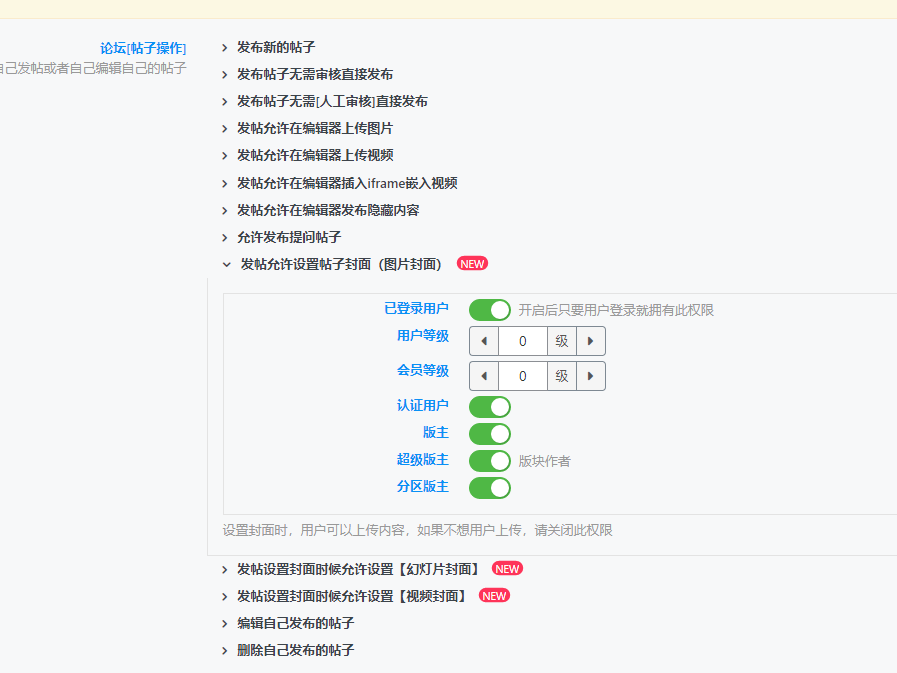The width and height of the screenshot is (897, 673).
Task: Toggle the 分区版主 switch
Action: [489, 487]
